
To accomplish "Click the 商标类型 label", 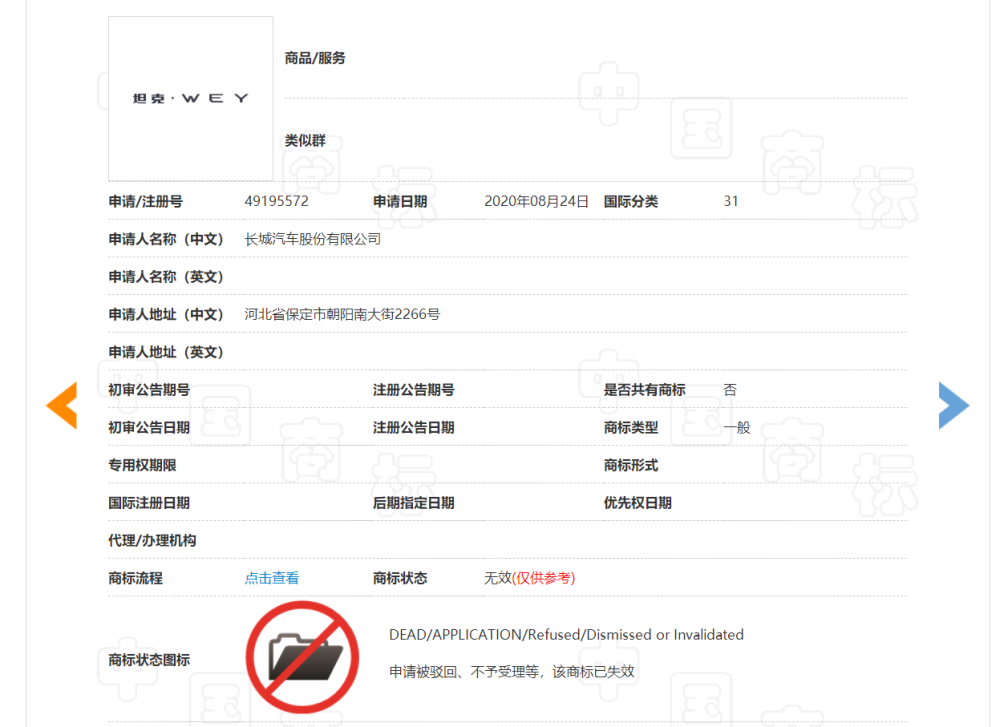I will 631,427.
